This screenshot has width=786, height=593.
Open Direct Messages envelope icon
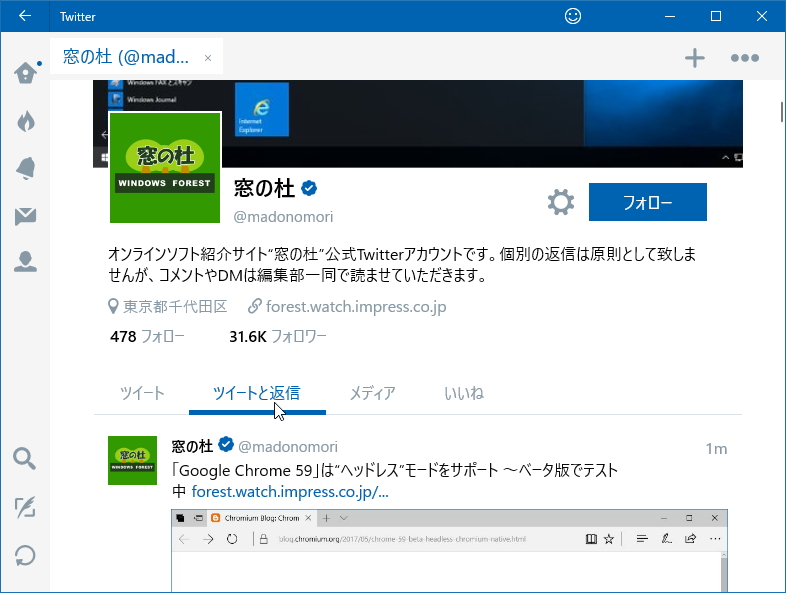click(26, 216)
